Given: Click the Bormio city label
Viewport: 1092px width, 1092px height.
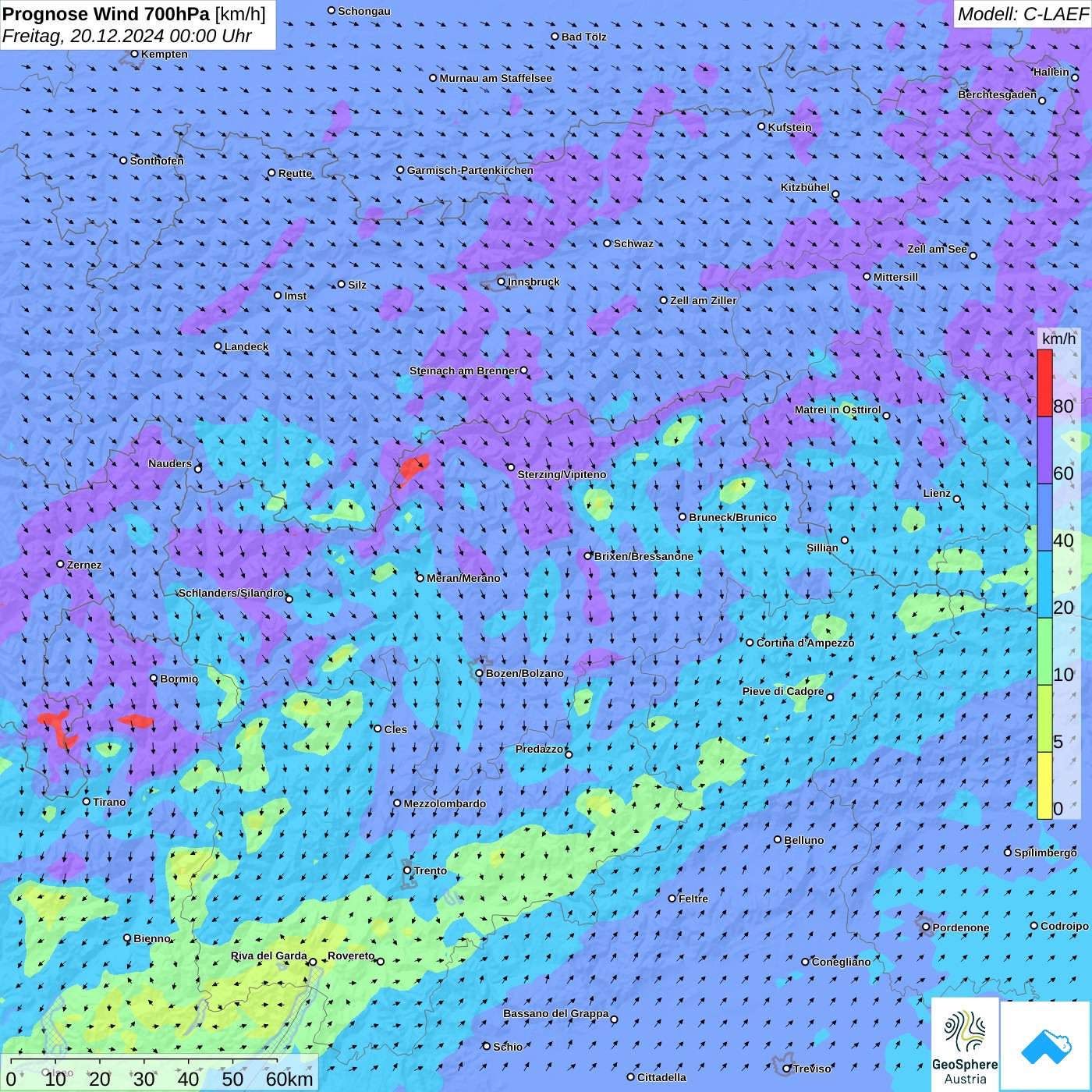Looking at the screenshot, I should (x=179, y=679).
